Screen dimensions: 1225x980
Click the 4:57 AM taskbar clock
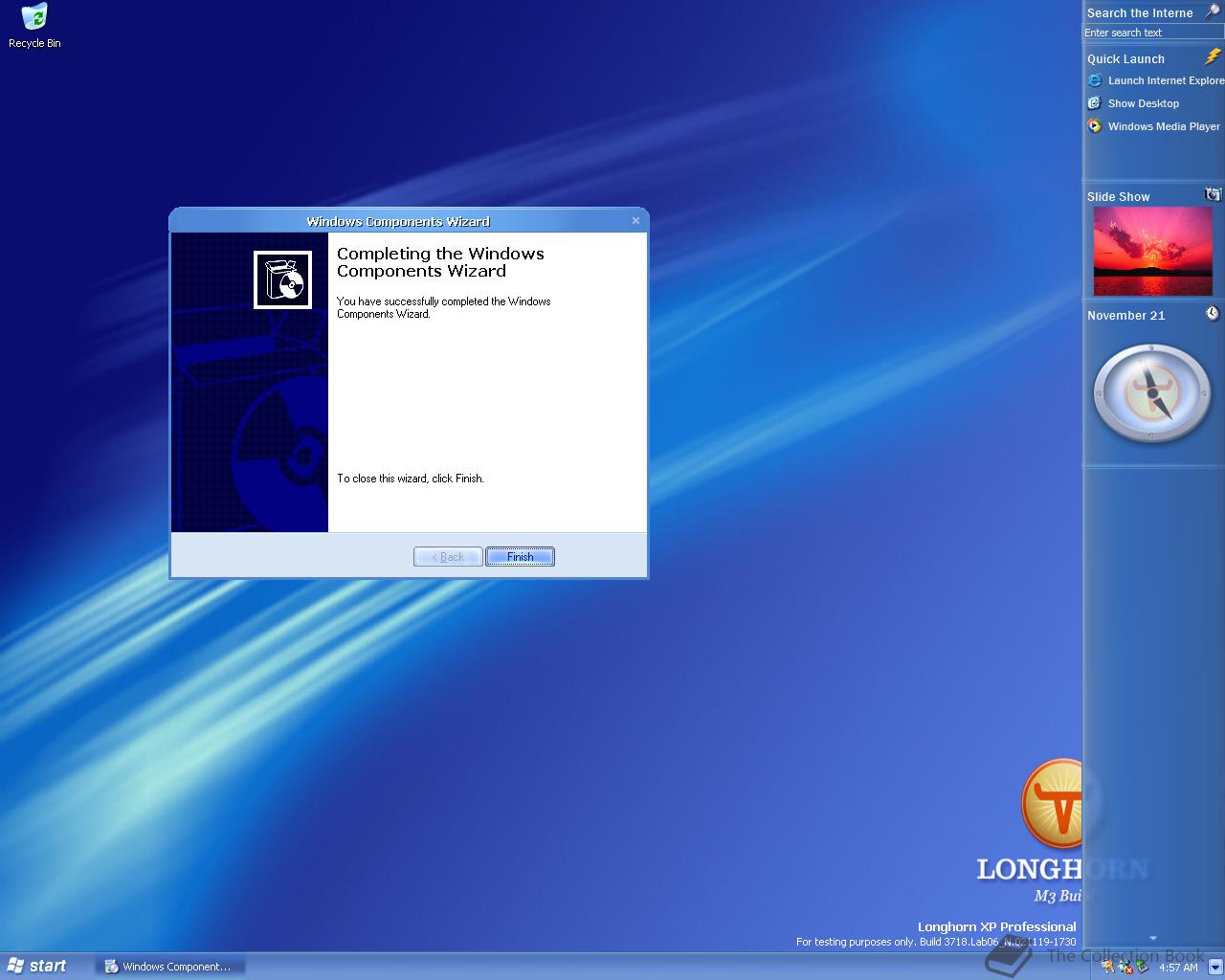(x=1178, y=968)
